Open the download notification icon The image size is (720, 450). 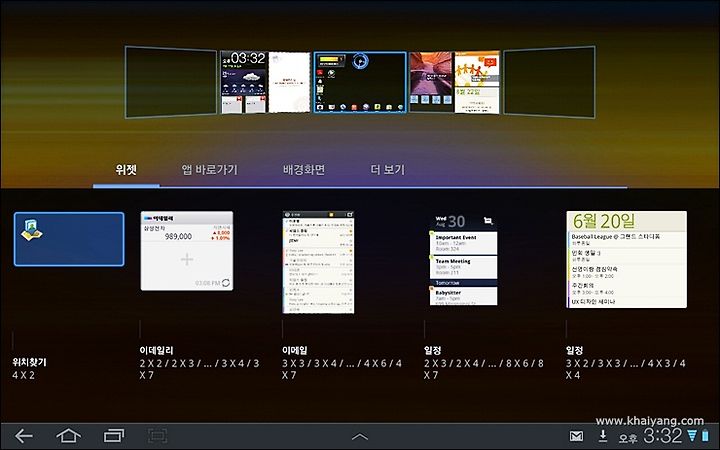point(603,435)
